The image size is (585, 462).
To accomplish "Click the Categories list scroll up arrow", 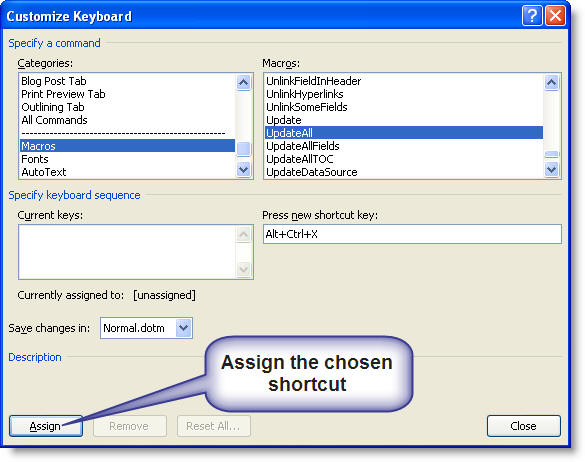I will click(x=244, y=82).
